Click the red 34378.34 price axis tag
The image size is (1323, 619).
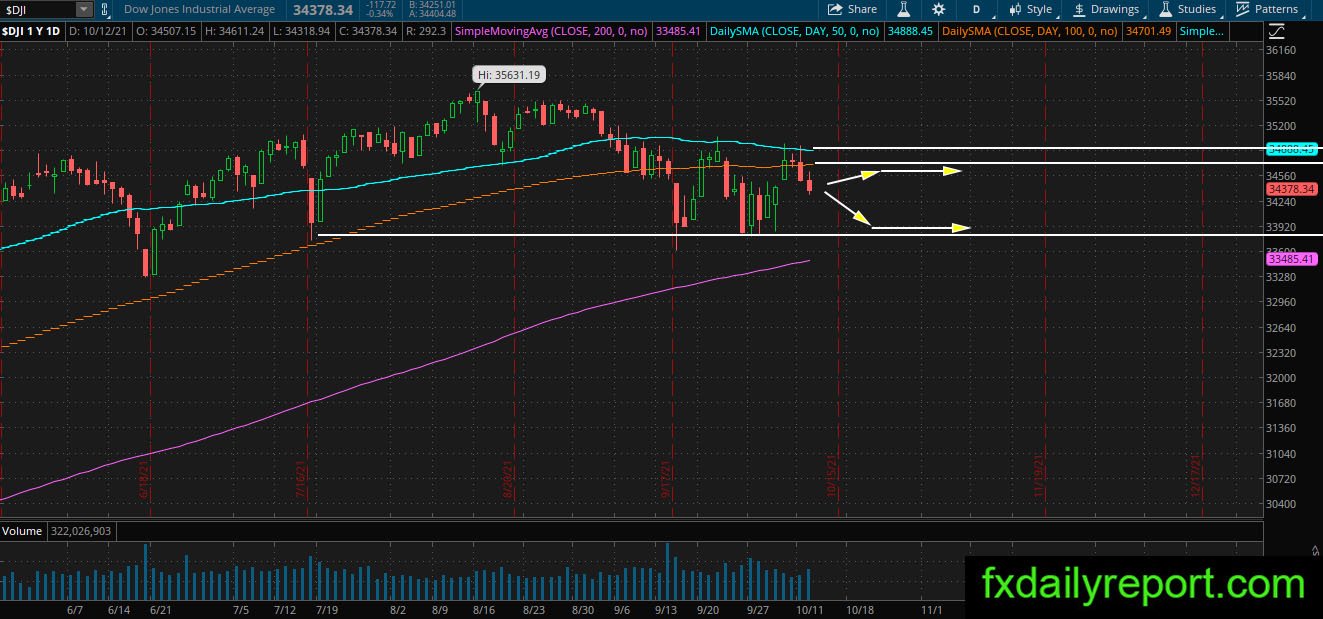[x=1290, y=188]
